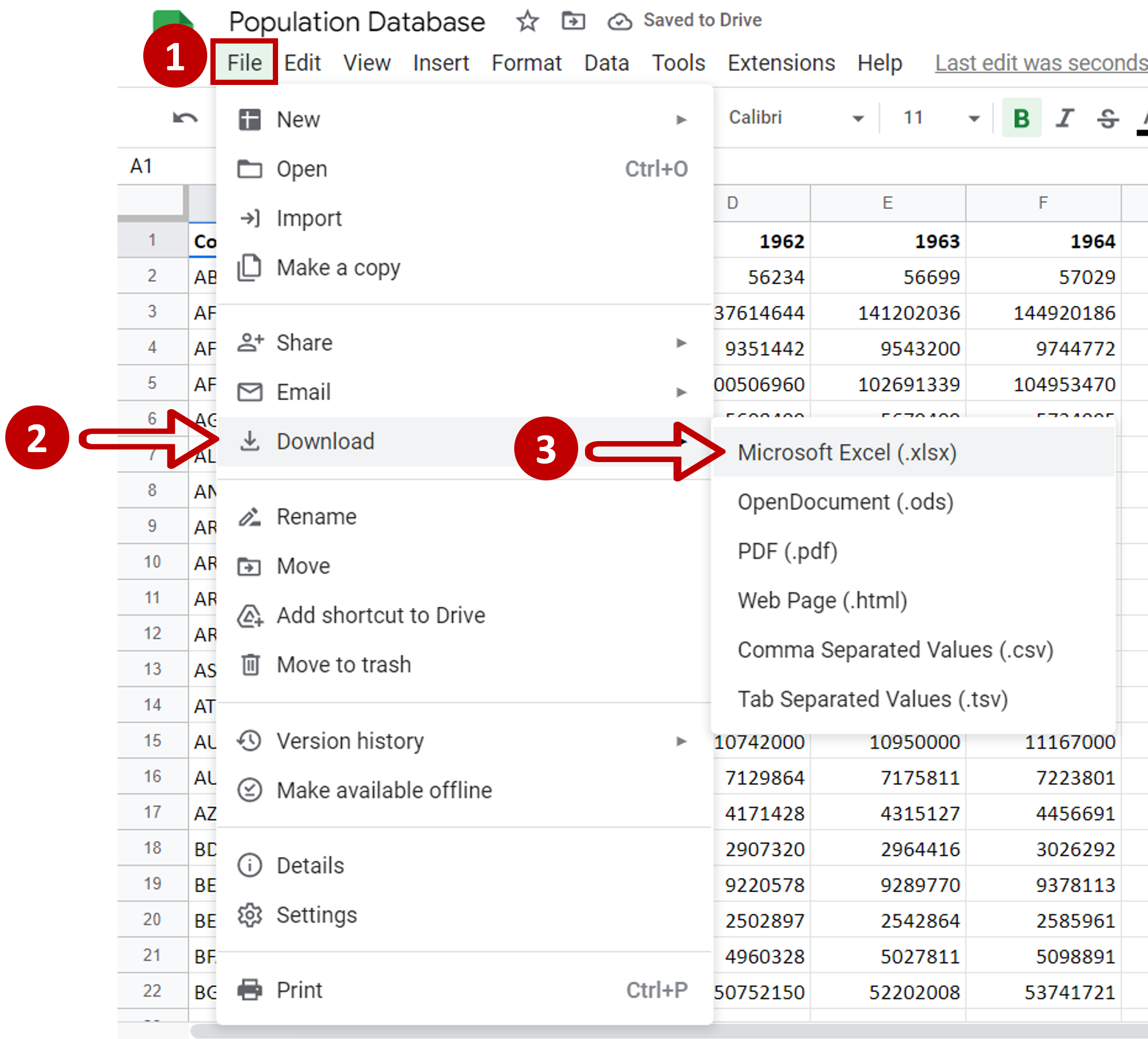Open the Insert menu
The image size is (1148, 1039).
pos(441,62)
